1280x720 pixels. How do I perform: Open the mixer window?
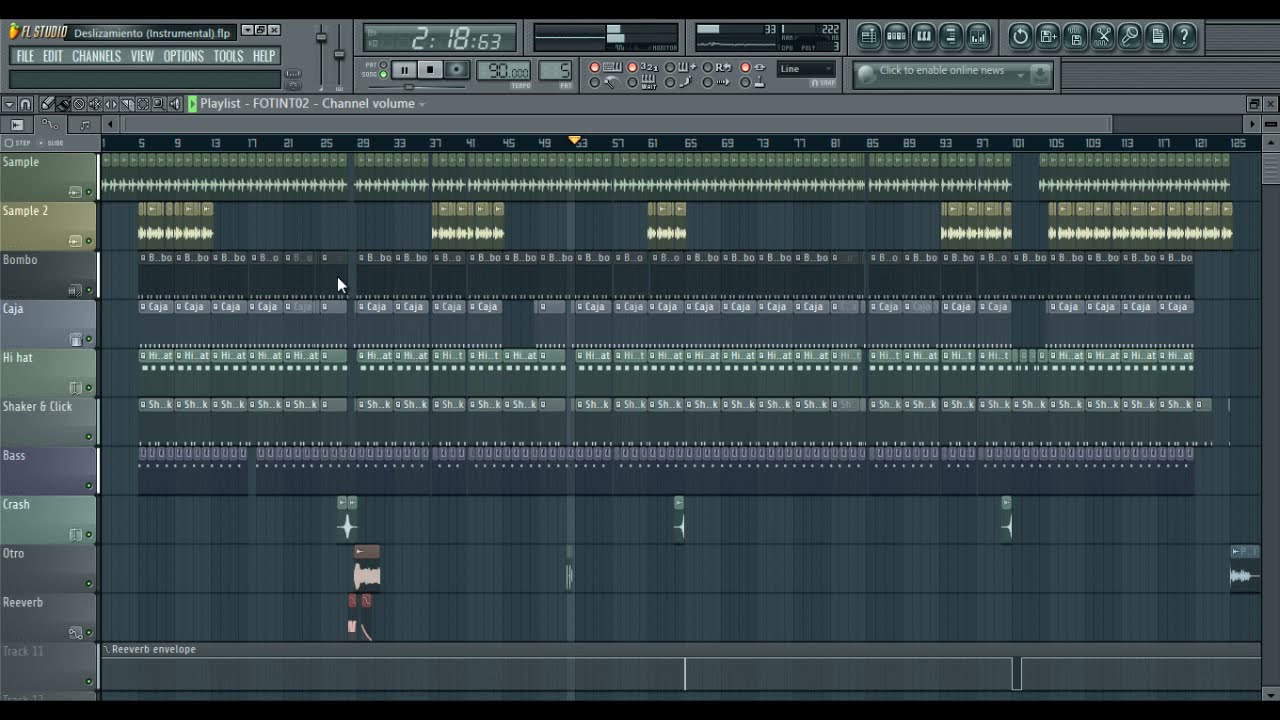(978, 37)
